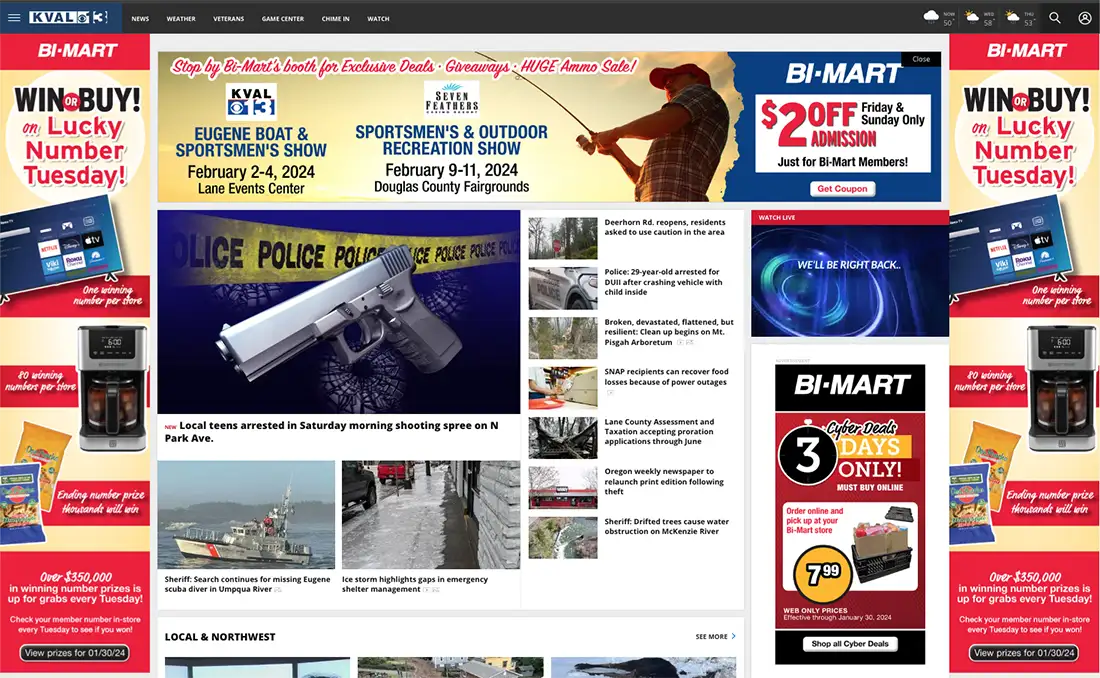The width and height of the screenshot is (1100, 678).
Task: Read Ice storm highlights gaps story
Action: pyautogui.click(x=415, y=584)
